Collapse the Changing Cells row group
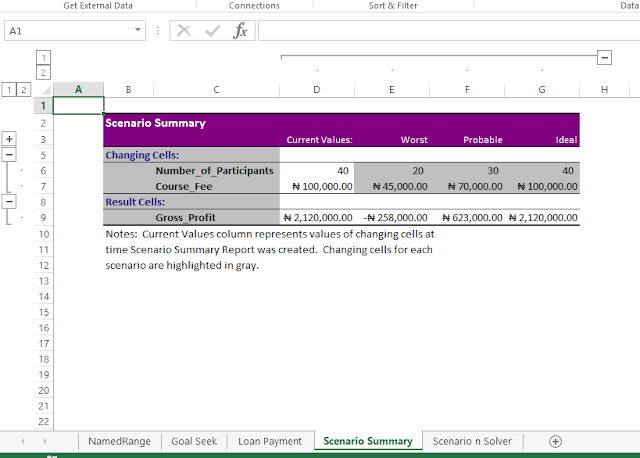This screenshot has width=640, height=458. [x=9, y=155]
